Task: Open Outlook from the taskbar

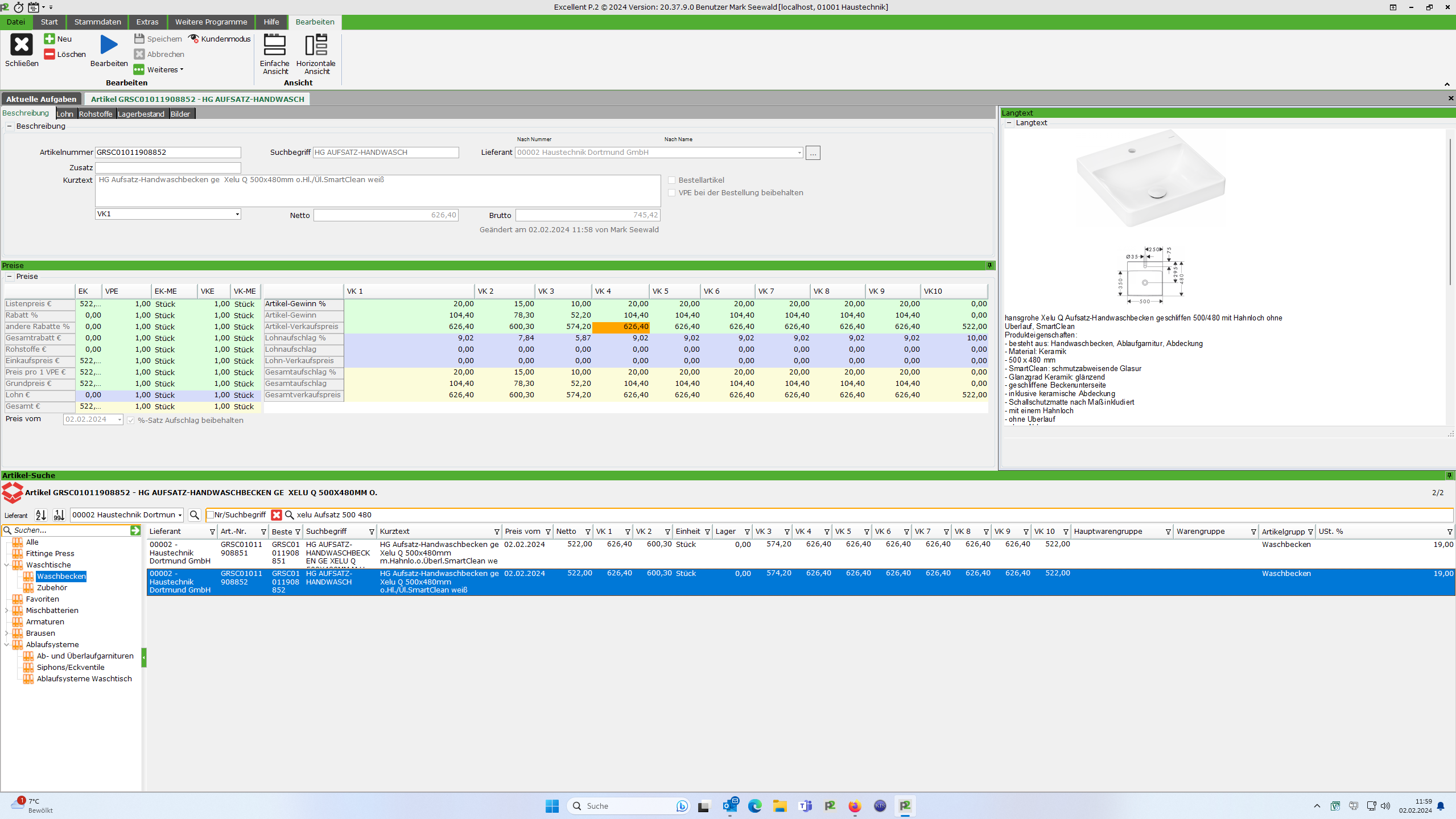Action: point(730,805)
